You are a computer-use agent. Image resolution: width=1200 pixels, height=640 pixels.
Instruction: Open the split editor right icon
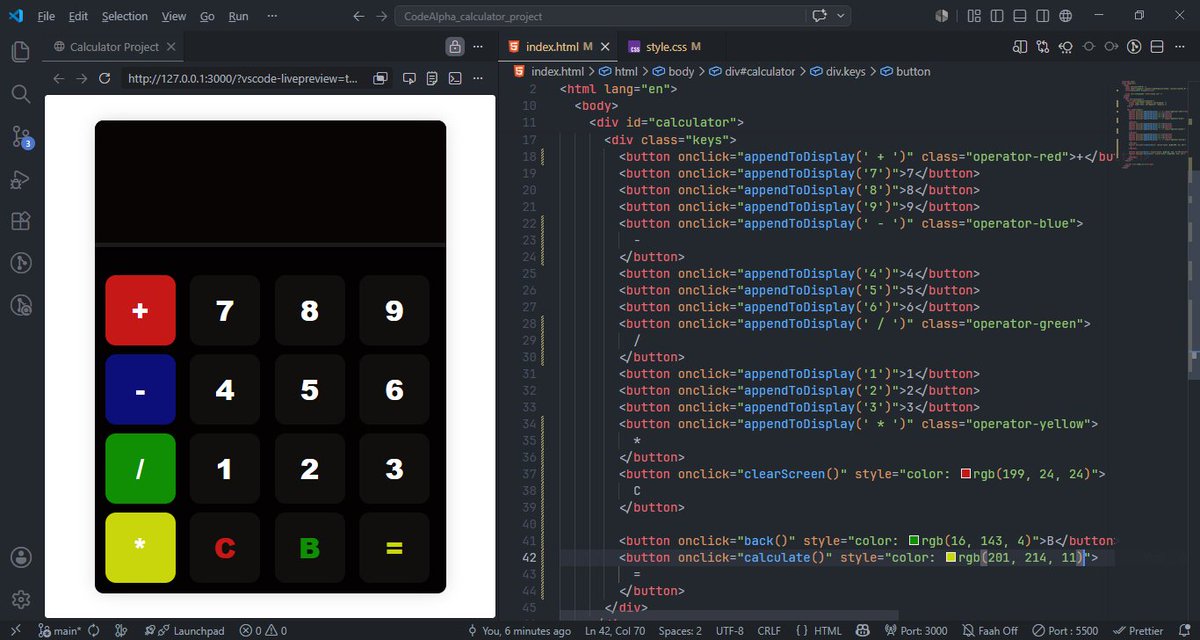click(1020, 47)
